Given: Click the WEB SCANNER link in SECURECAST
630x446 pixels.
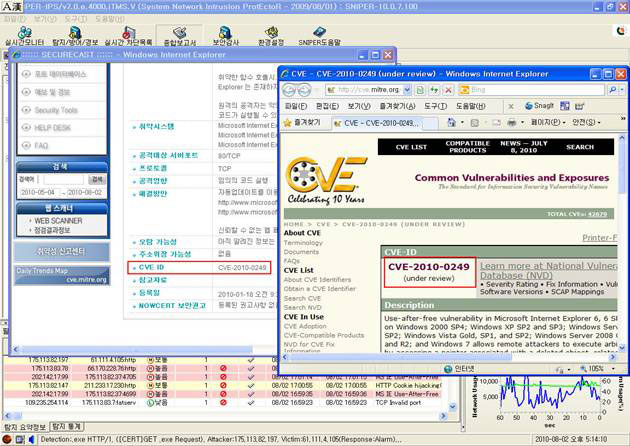Looking at the screenshot, I should click(58, 221).
